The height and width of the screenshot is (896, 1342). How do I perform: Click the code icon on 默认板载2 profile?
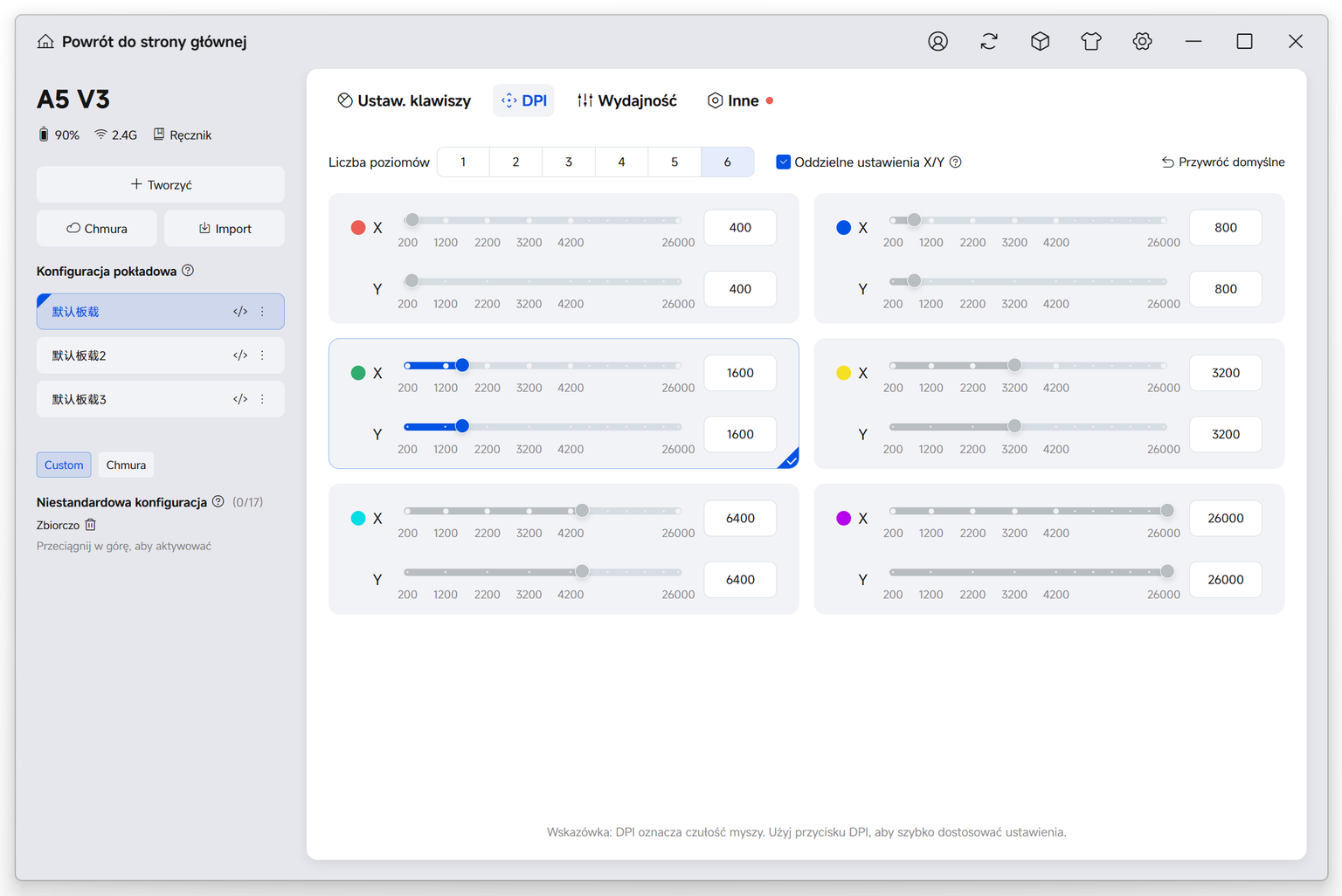(240, 355)
